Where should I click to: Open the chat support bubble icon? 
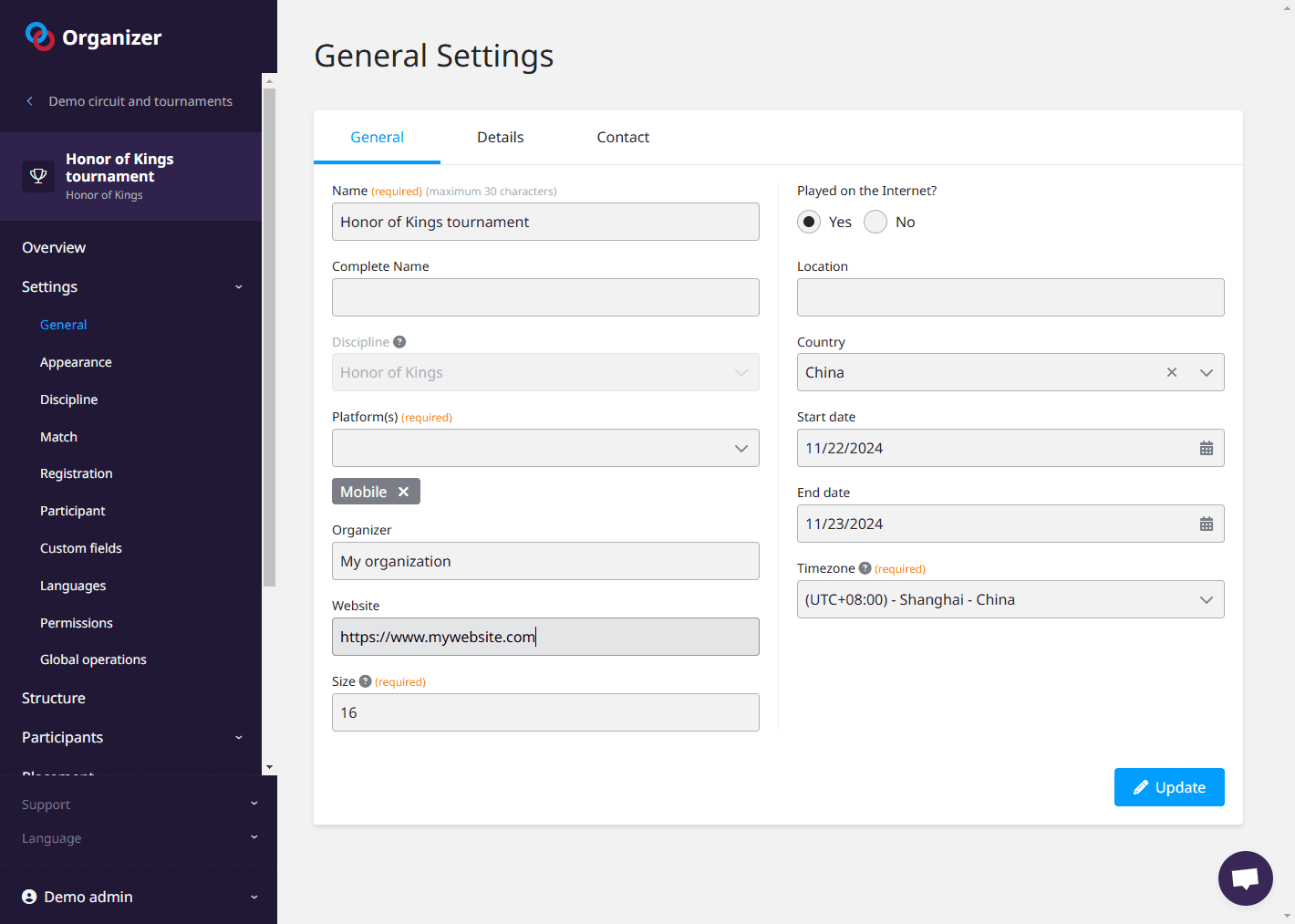(x=1245, y=877)
